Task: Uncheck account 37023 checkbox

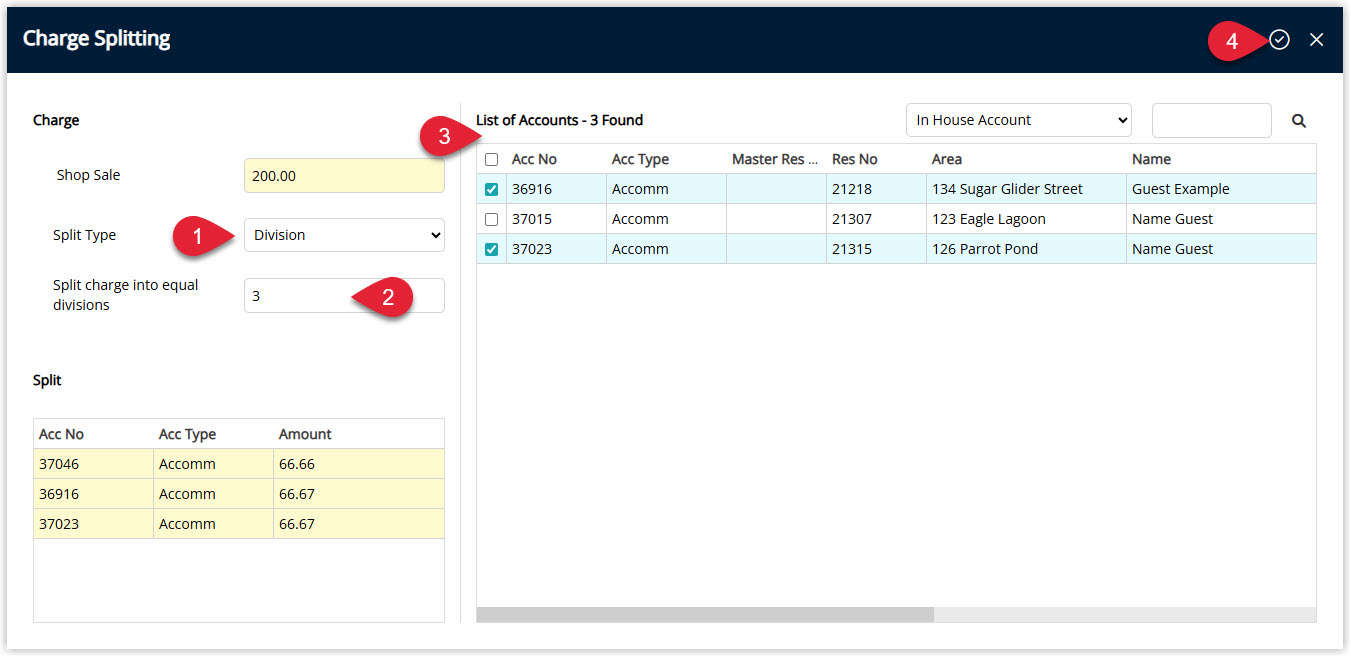Action: [491, 250]
